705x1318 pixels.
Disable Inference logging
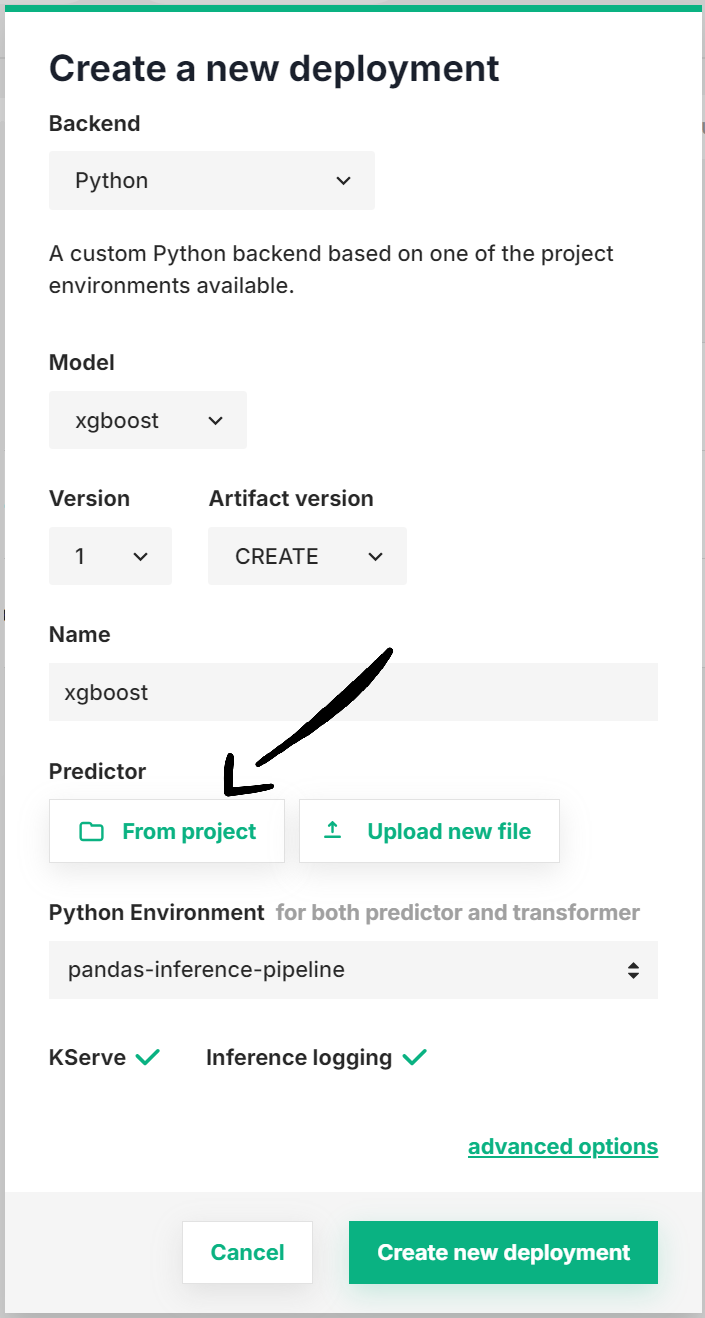click(416, 1056)
